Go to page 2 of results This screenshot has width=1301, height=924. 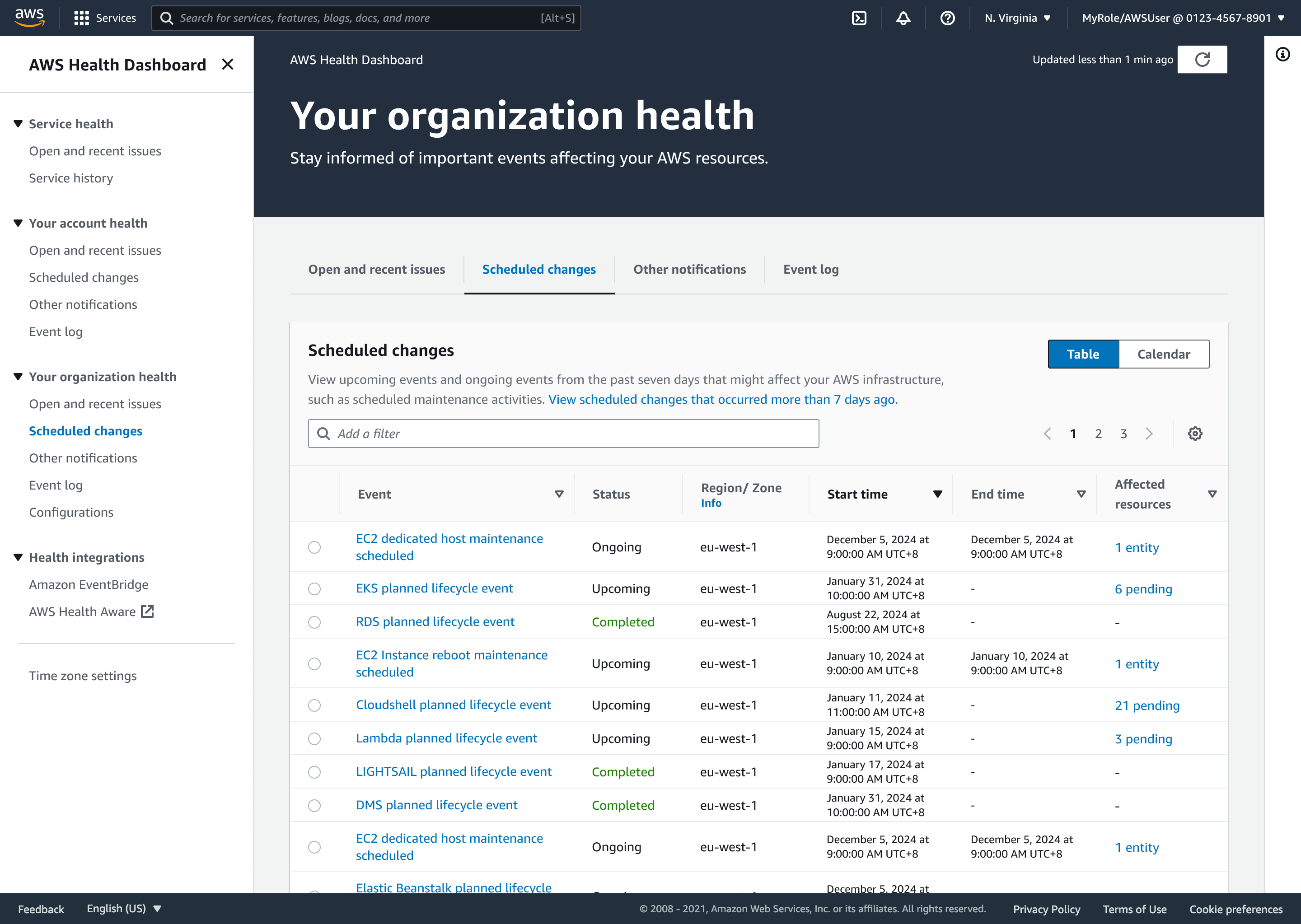click(x=1098, y=434)
